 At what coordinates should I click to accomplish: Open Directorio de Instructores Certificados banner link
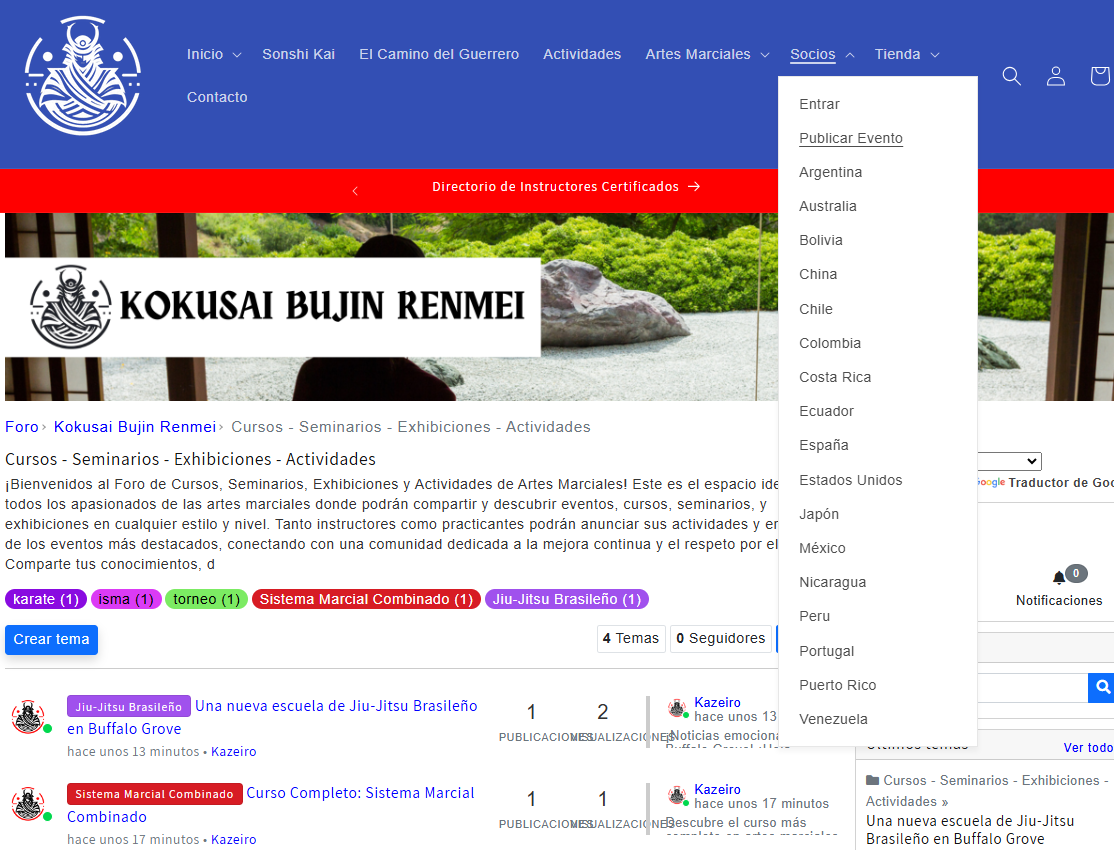coord(566,186)
